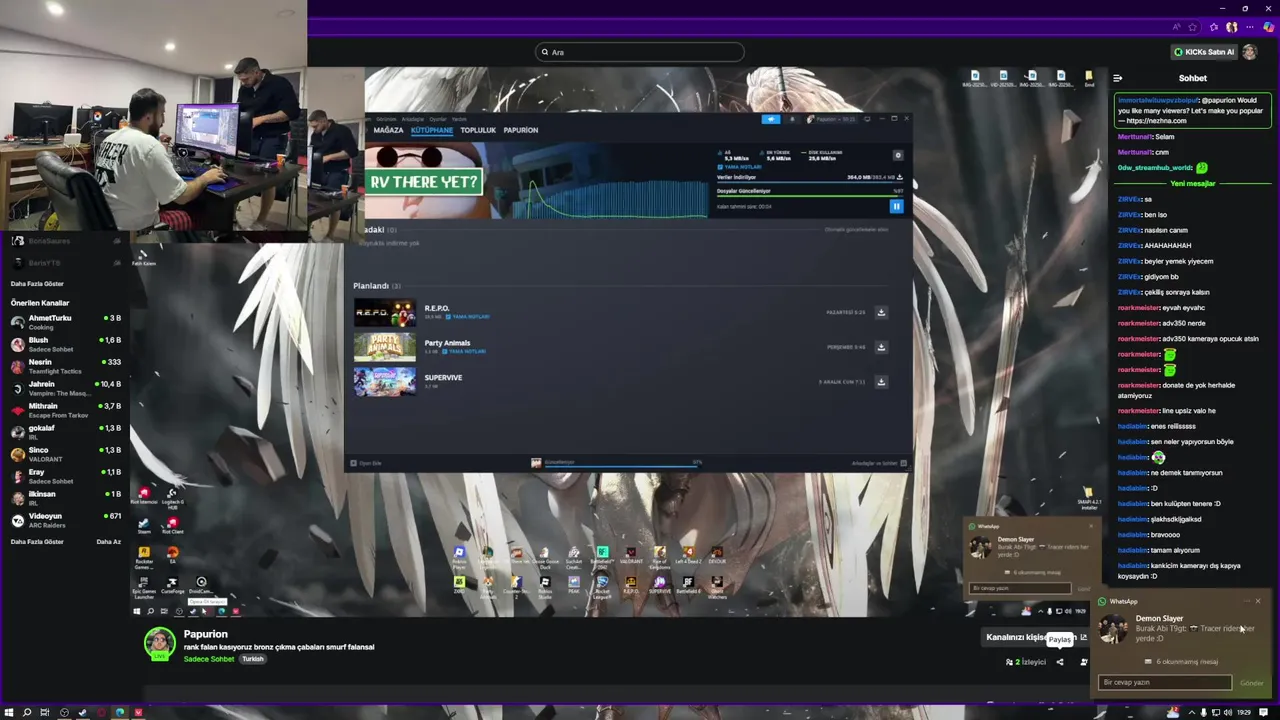Screen dimensions: 1280x720
Task: Click the Dosyalar Güncelleniyor progress bar
Action: click(x=810, y=196)
